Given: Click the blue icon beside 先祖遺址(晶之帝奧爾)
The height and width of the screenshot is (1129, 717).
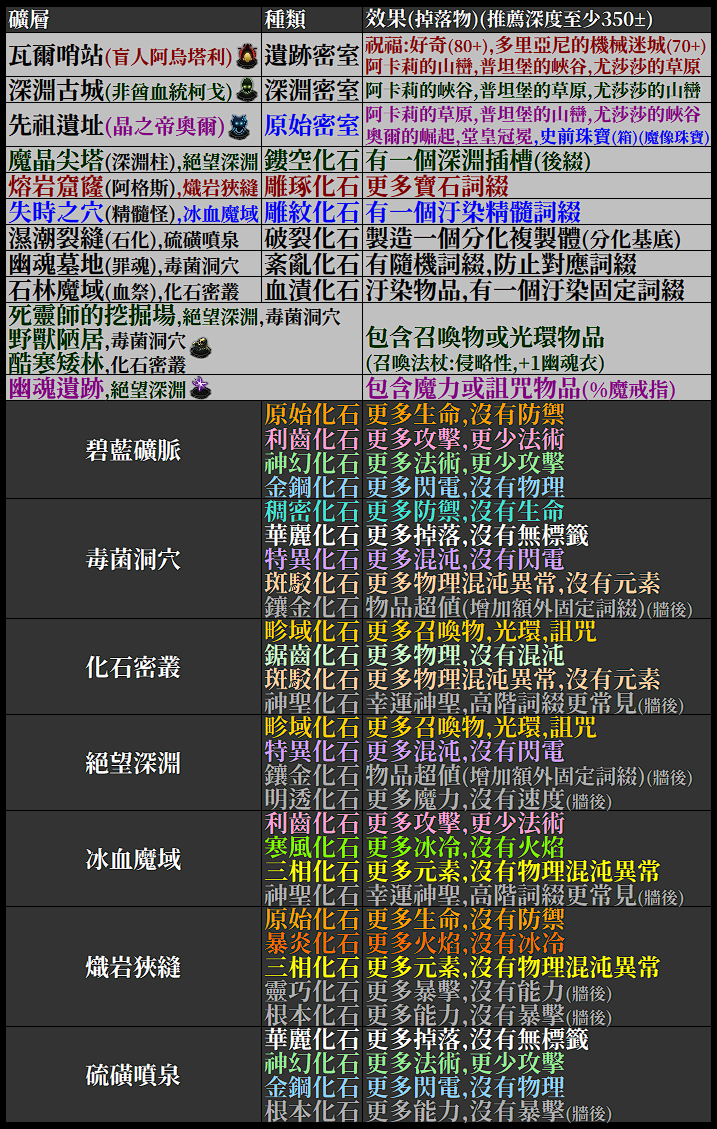Looking at the screenshot, I should [x=238, y=127].
